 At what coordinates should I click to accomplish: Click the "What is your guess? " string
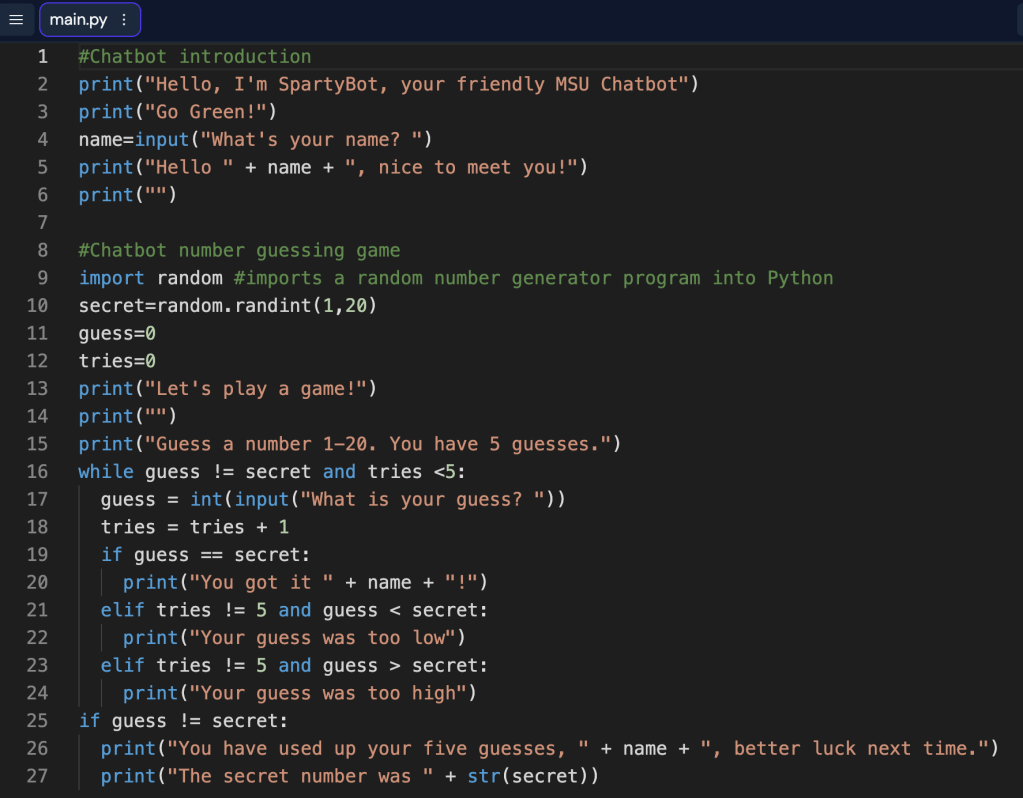[x=422, y=500]
